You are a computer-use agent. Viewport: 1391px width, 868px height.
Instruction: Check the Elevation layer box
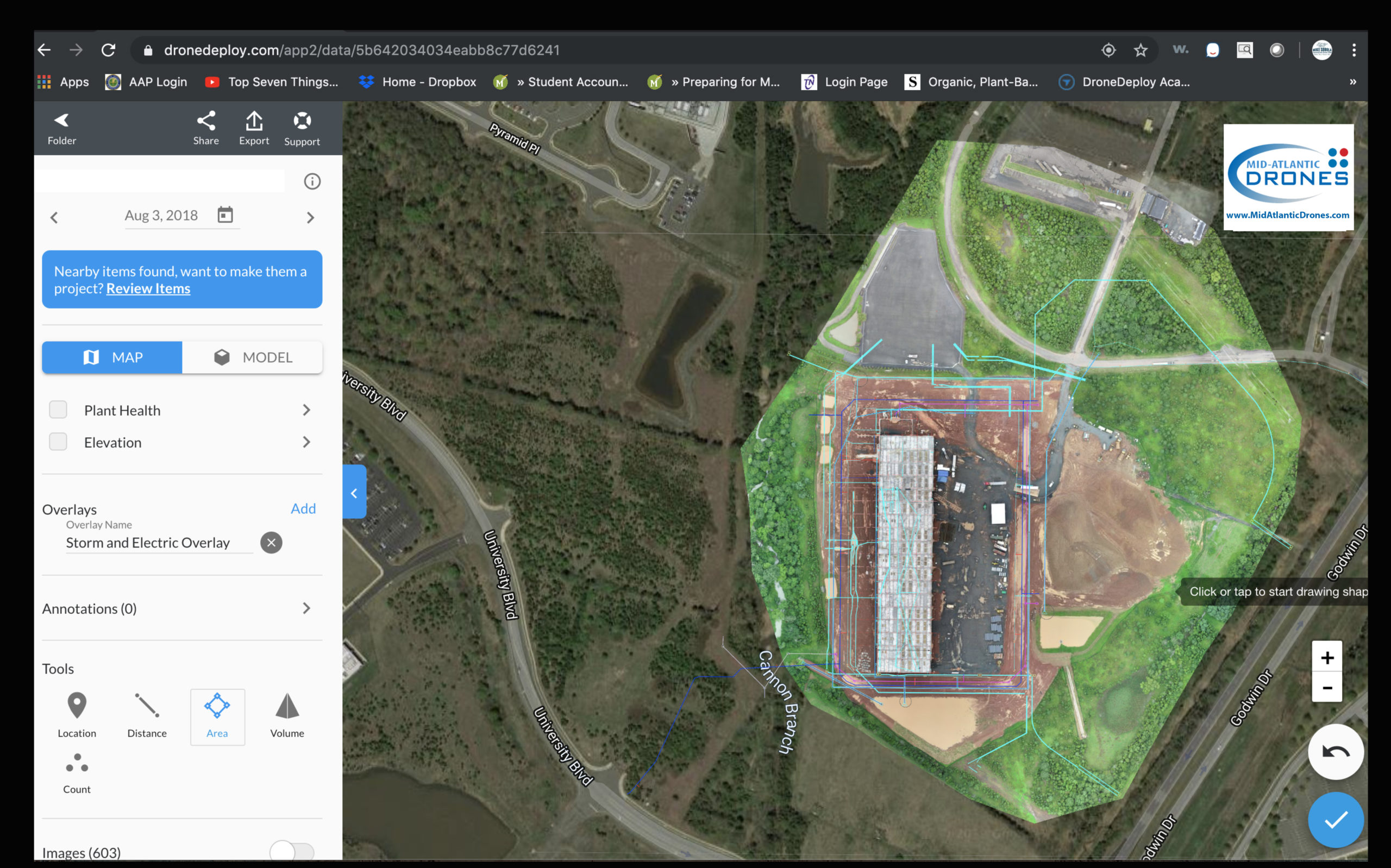click(58, 442)
